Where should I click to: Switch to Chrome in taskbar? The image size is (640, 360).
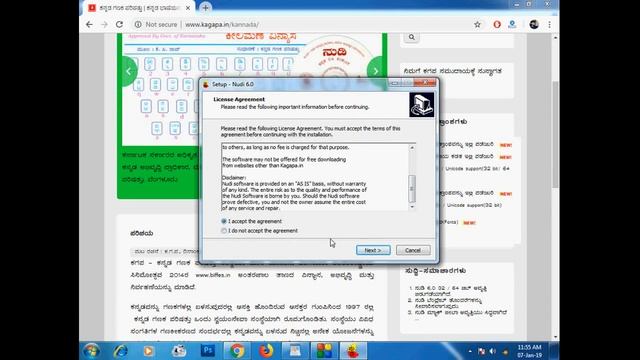237,351
